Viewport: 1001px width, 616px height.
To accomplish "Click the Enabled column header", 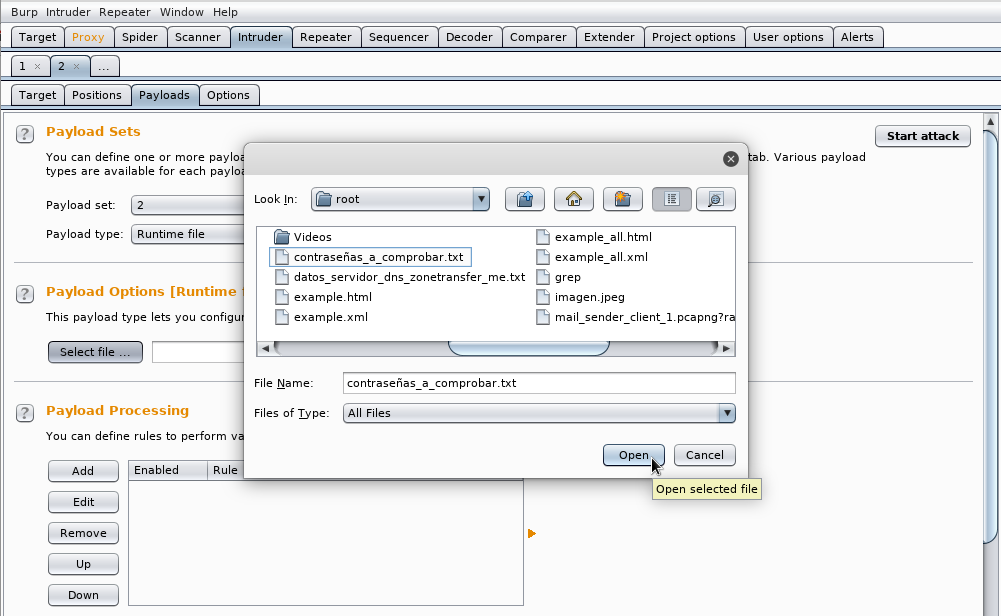I will pos(169,470).
